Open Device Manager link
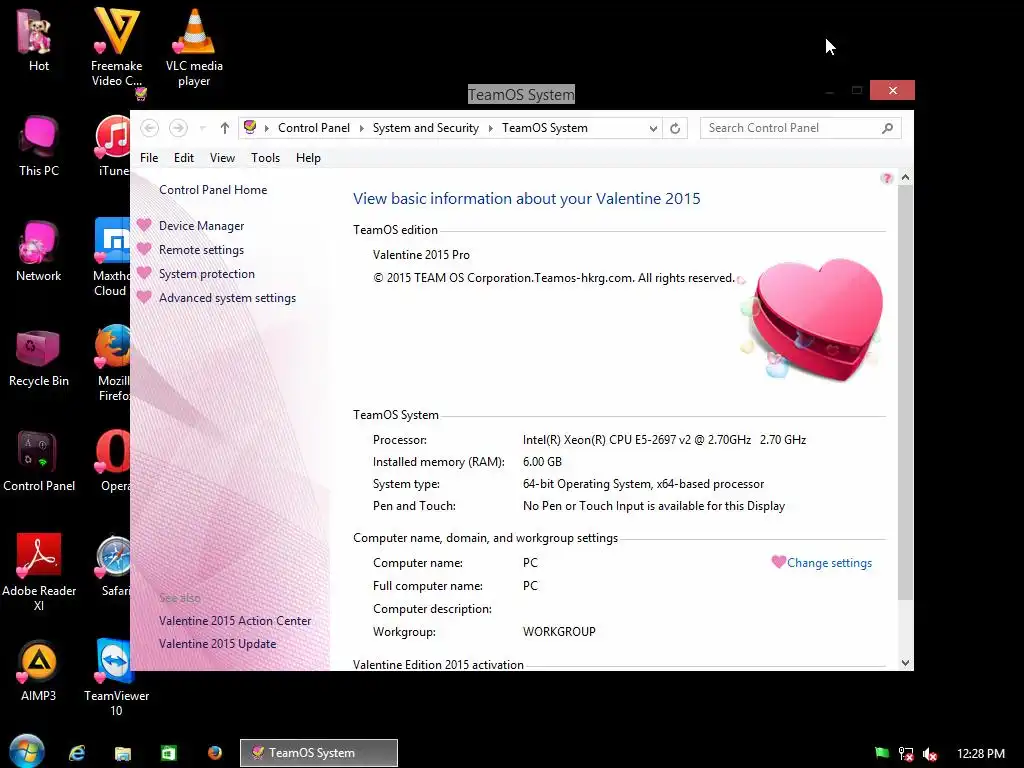This screenshot has height=768, width=1024. point(201,225)
